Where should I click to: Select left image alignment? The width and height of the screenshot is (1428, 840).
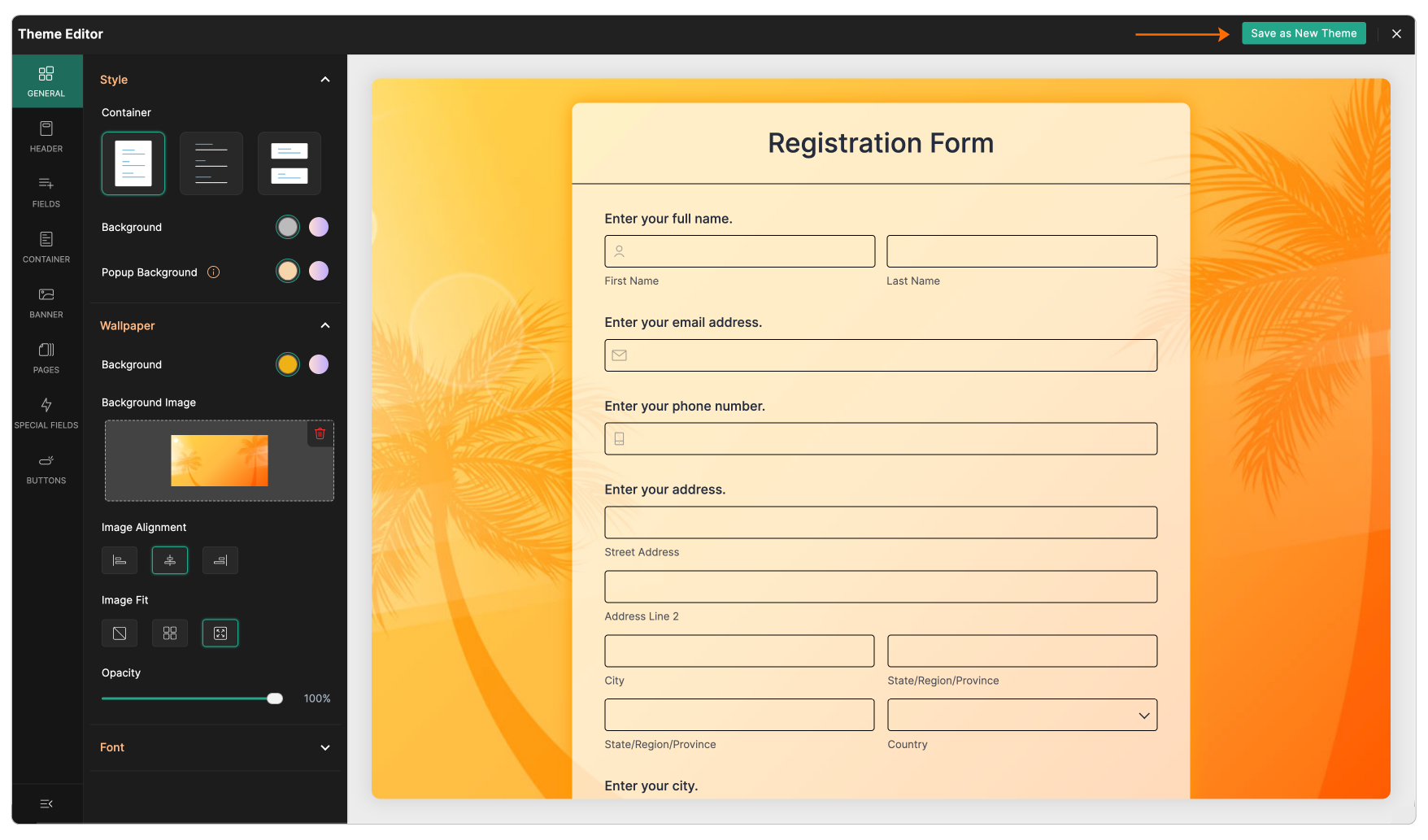[120, 560]
